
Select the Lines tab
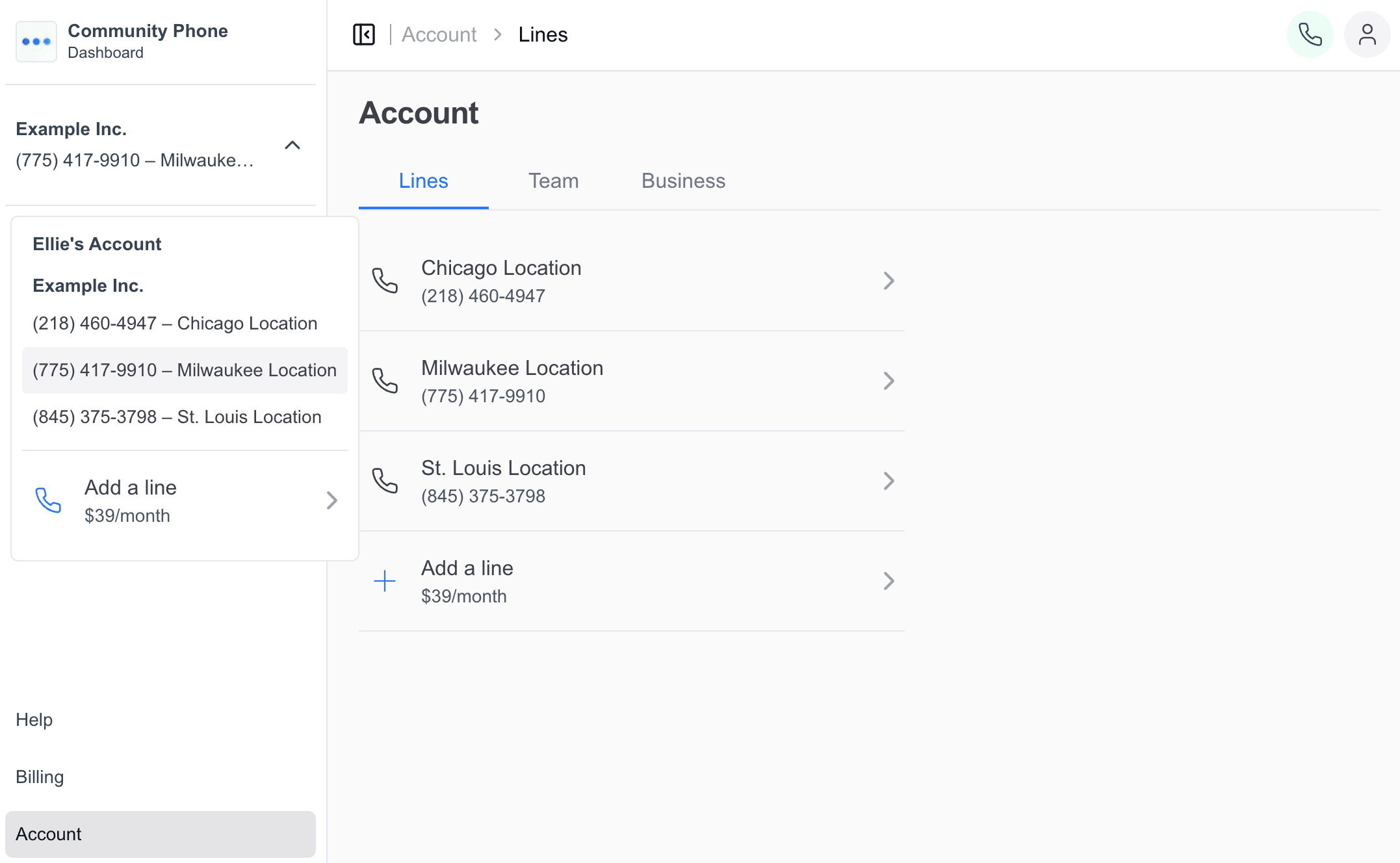[423, 181]
